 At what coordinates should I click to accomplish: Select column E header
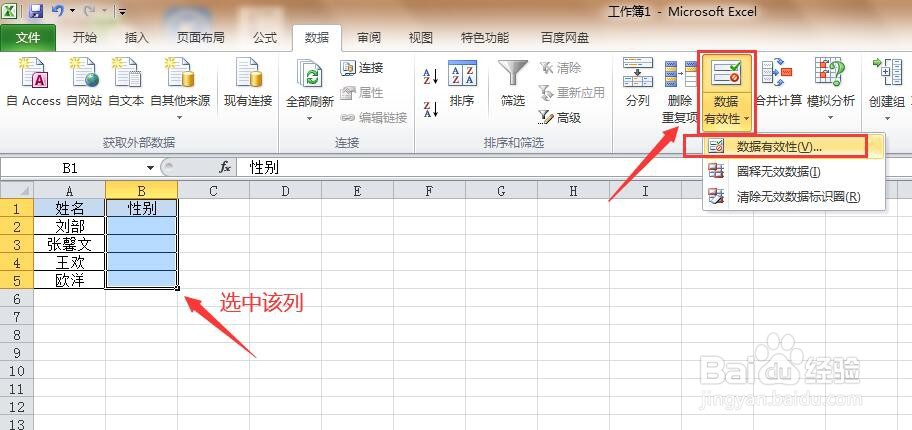pyautogui.click(x=358, y=190)
